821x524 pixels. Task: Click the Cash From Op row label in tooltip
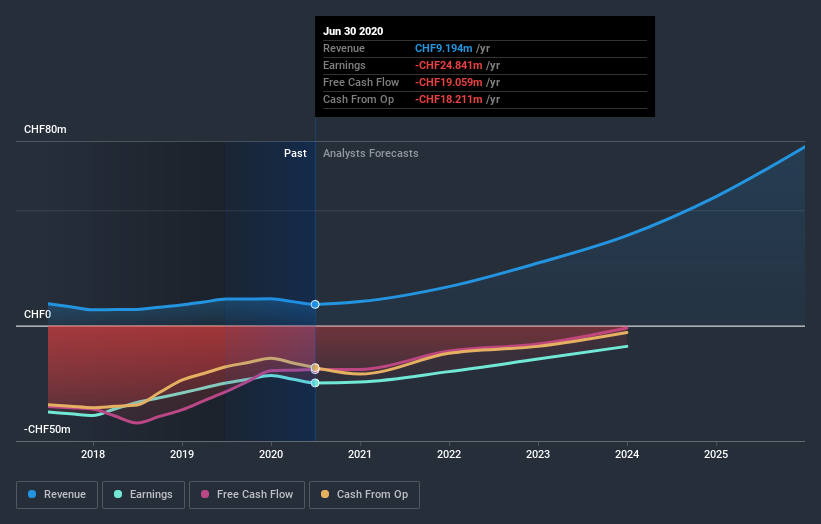[x=359, y=99]
